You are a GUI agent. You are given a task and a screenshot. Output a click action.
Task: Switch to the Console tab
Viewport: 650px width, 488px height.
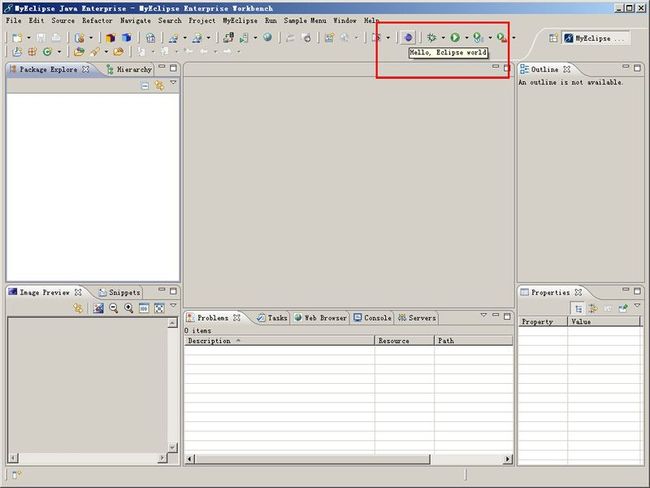coord(372,318)
